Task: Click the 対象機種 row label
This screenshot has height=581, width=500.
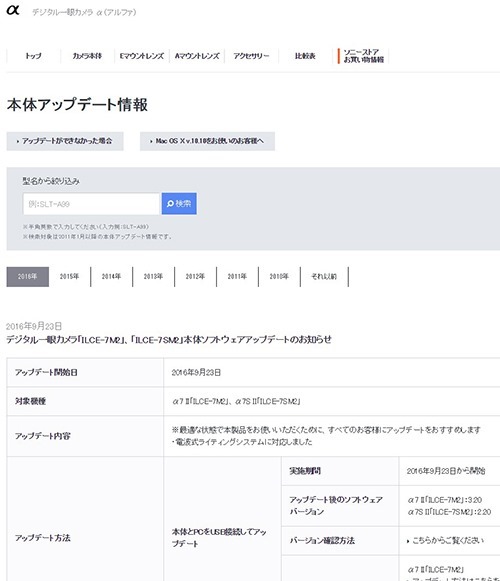Action: 30,401
